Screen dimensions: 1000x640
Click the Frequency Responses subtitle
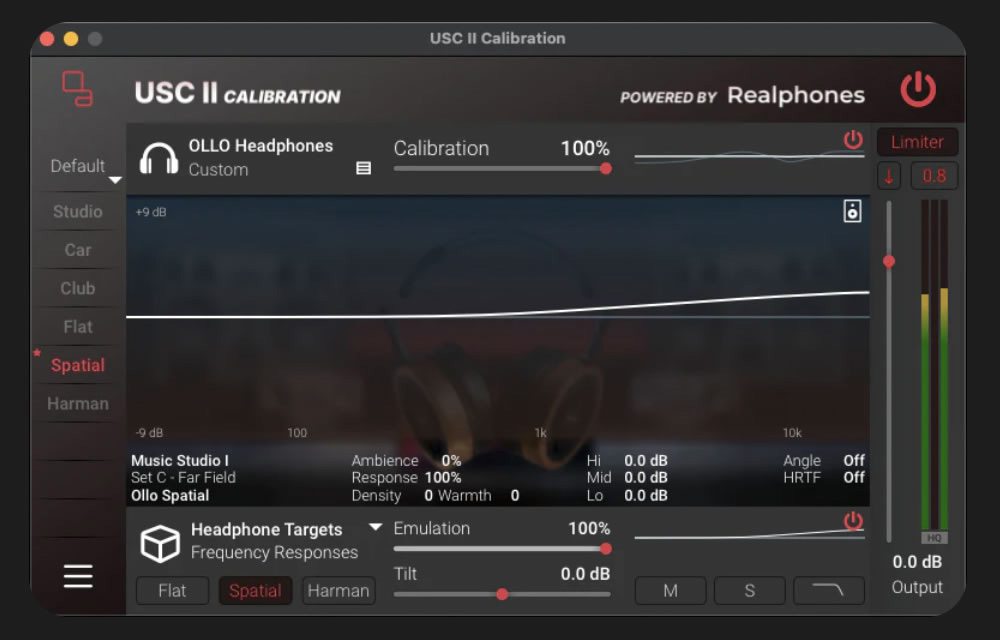pos(274,552)
